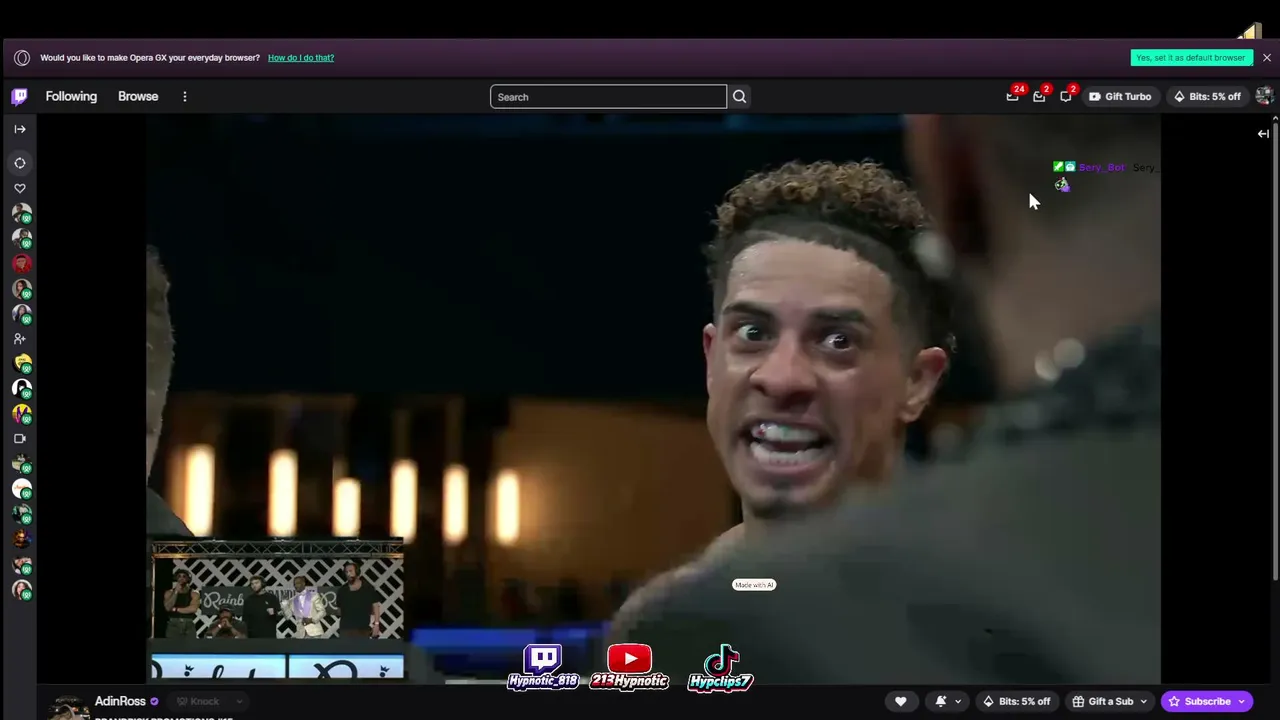Click the heart icon in the left sidebar

click(20, 188)
